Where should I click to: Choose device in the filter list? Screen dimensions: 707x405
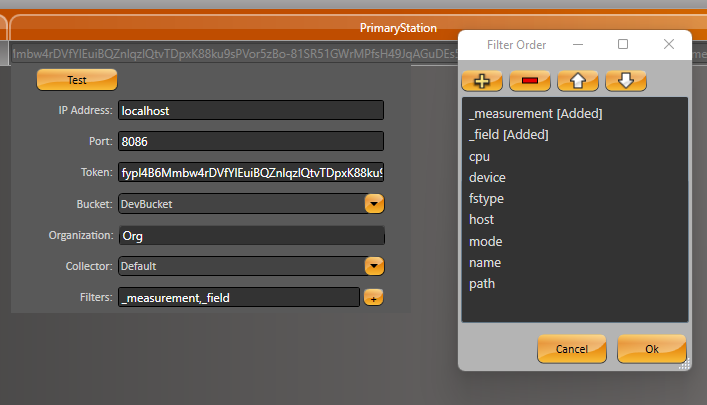486,178
